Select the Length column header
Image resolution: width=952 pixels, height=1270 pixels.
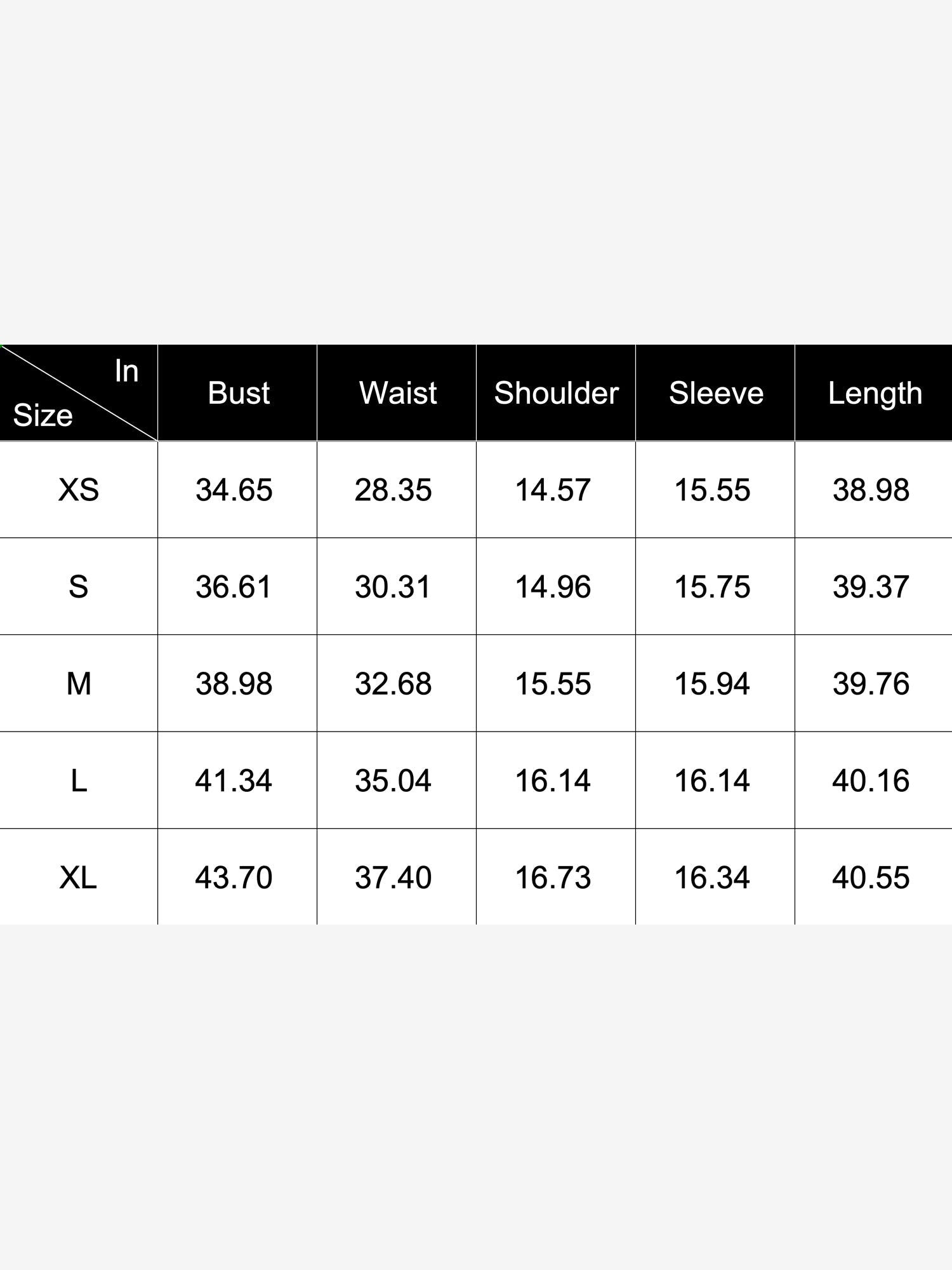[x=875, y=394]
